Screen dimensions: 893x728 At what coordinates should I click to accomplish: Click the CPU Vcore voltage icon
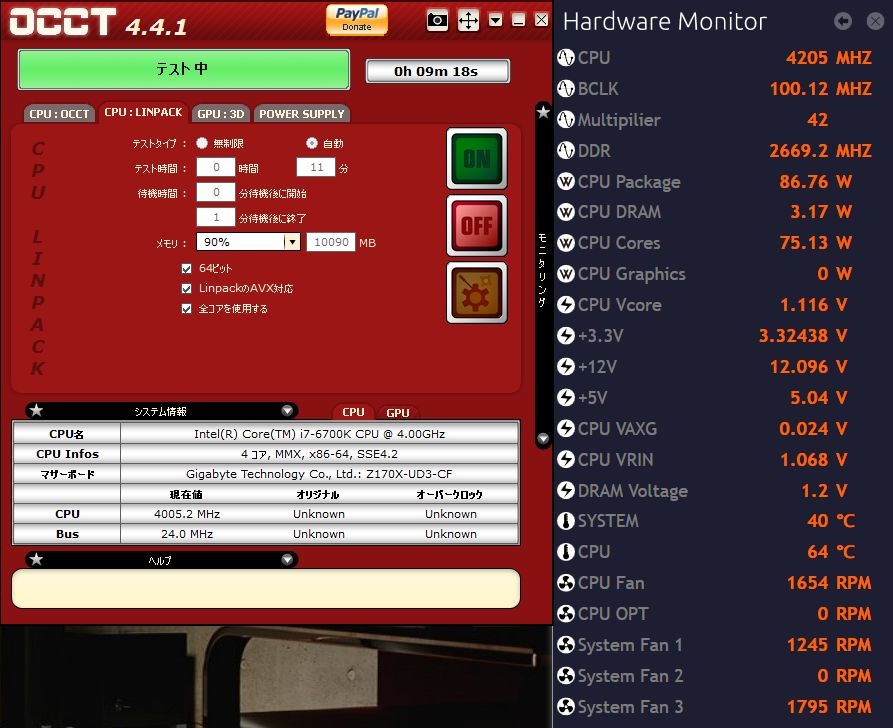566,305
